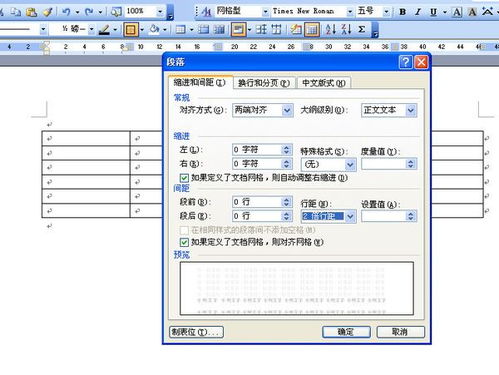The height and width of the screenshot is (375, 499).
Task: Toggle Bold formatting
Action: point(402,12)
